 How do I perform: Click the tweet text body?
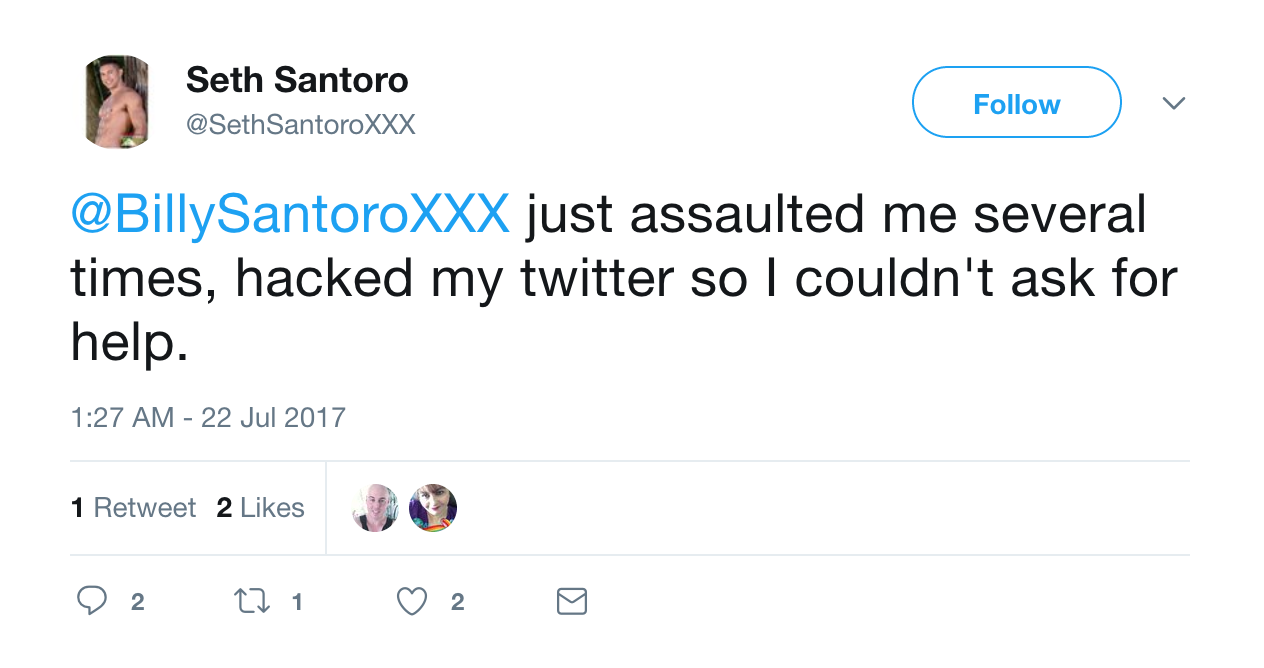coord(624,279)
